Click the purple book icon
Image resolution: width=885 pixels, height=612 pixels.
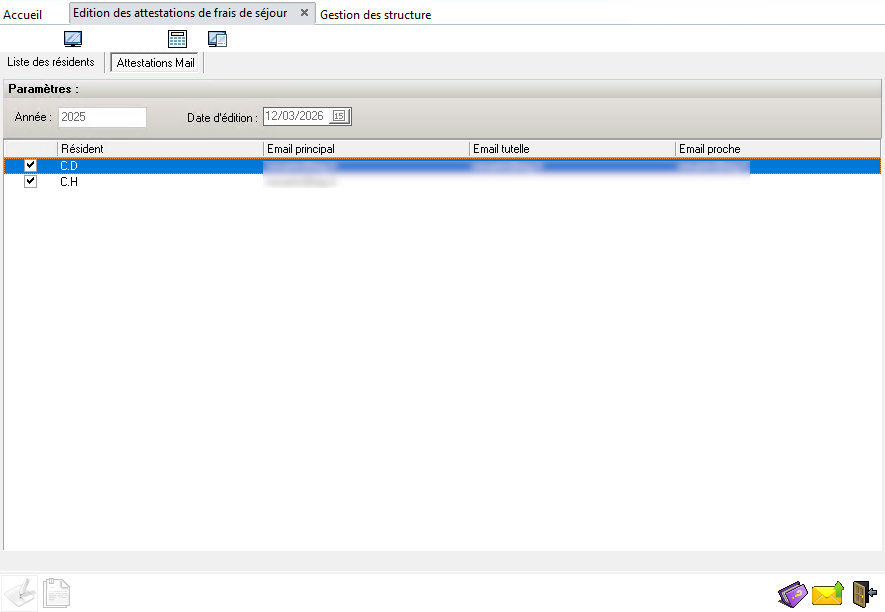coord(792,595)
